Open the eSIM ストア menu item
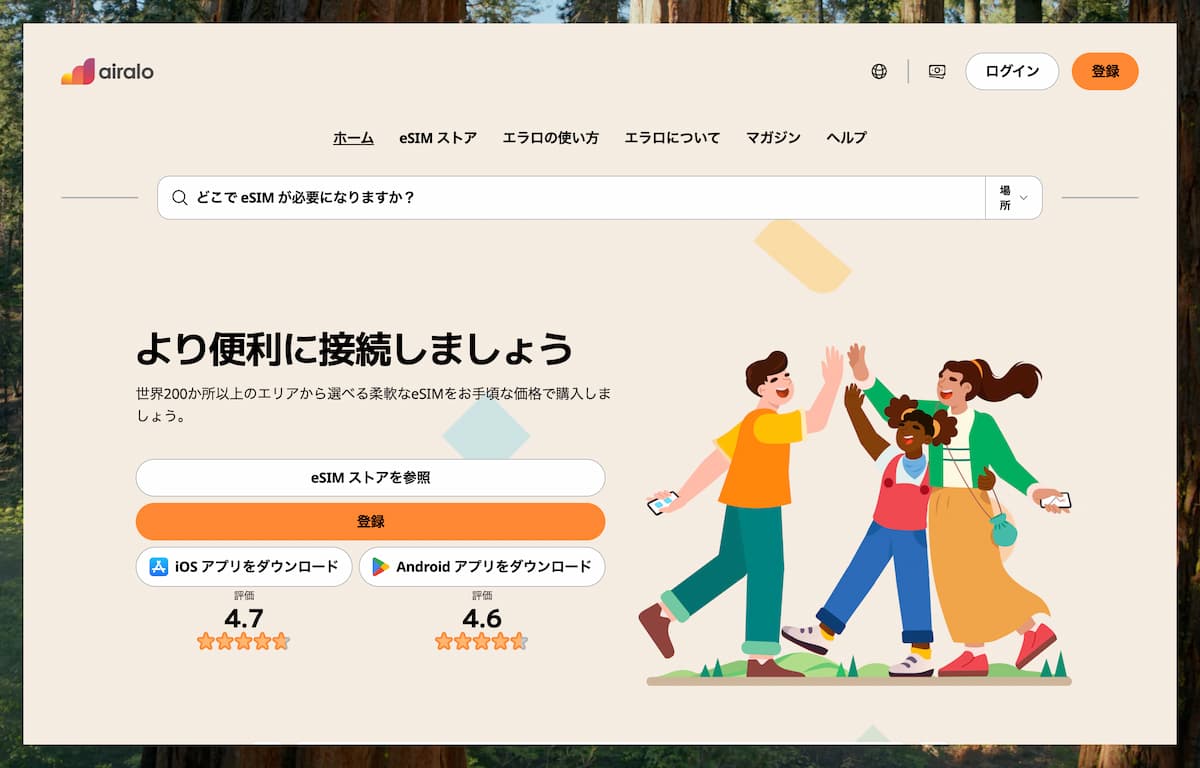Image resolution: width=1200 pixels, height=768 pixels. click(x=437, y=138)
